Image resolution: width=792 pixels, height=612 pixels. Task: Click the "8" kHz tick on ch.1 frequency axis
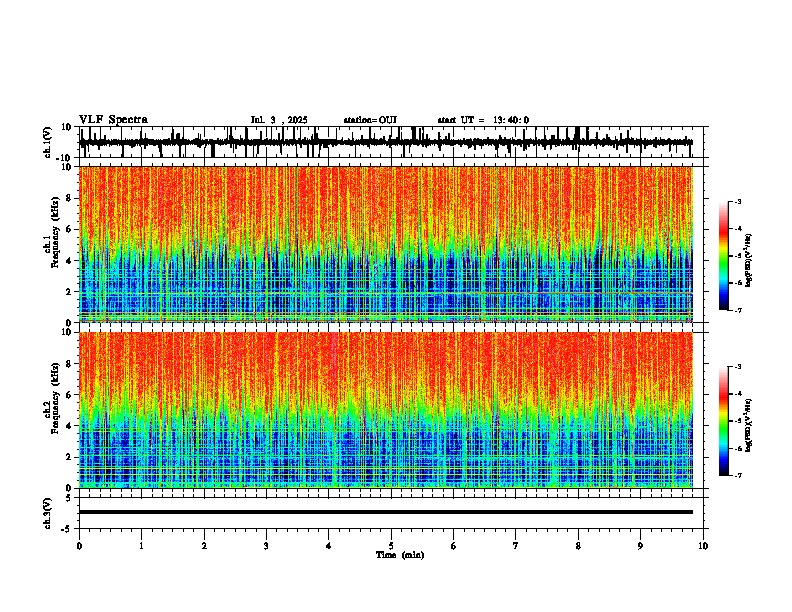click(x=69, y=198)
